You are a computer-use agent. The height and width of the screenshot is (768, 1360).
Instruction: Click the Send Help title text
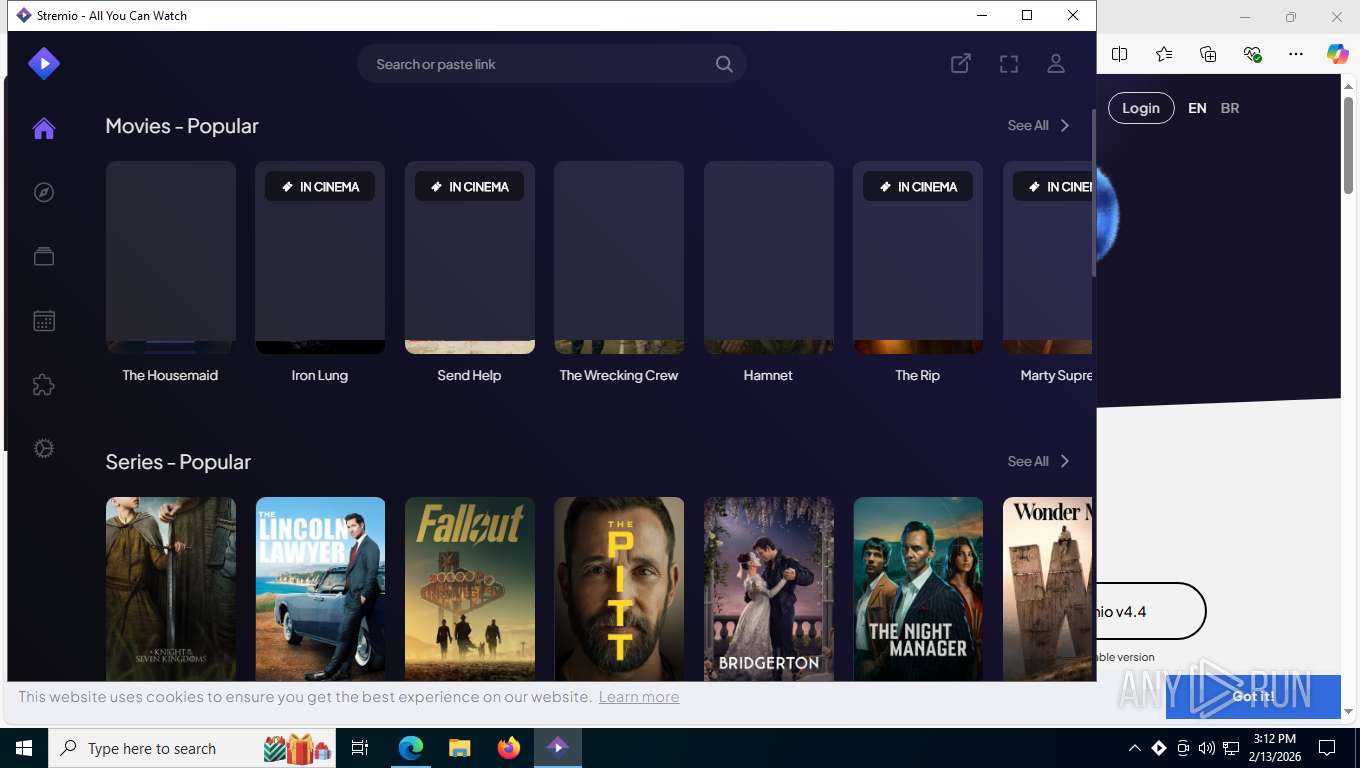coord(469,375)
